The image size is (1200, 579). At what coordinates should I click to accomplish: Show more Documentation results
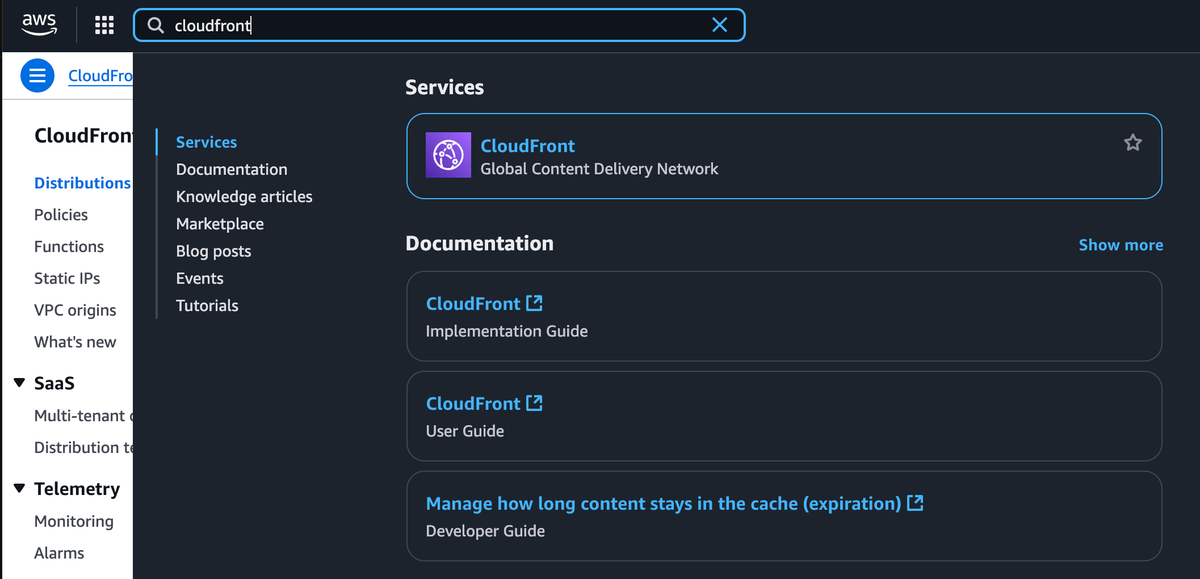tap(1120, 245)
